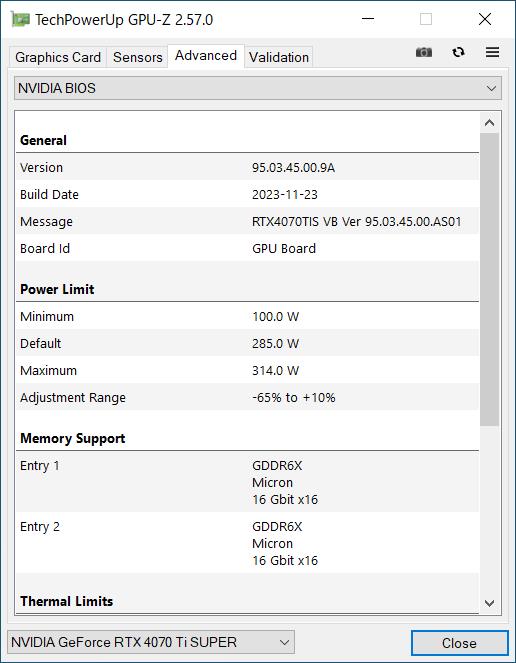Click the Adjustment Range row label
The image size is (516, 663).
[x=73, y=398]
